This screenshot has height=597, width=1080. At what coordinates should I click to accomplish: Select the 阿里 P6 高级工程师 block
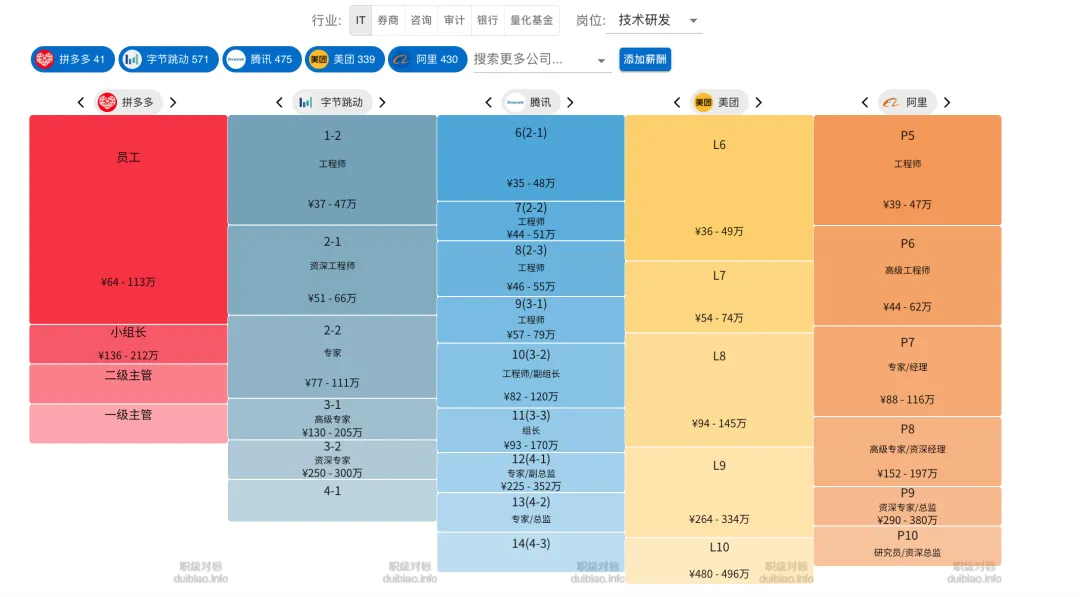click(907, 275)
